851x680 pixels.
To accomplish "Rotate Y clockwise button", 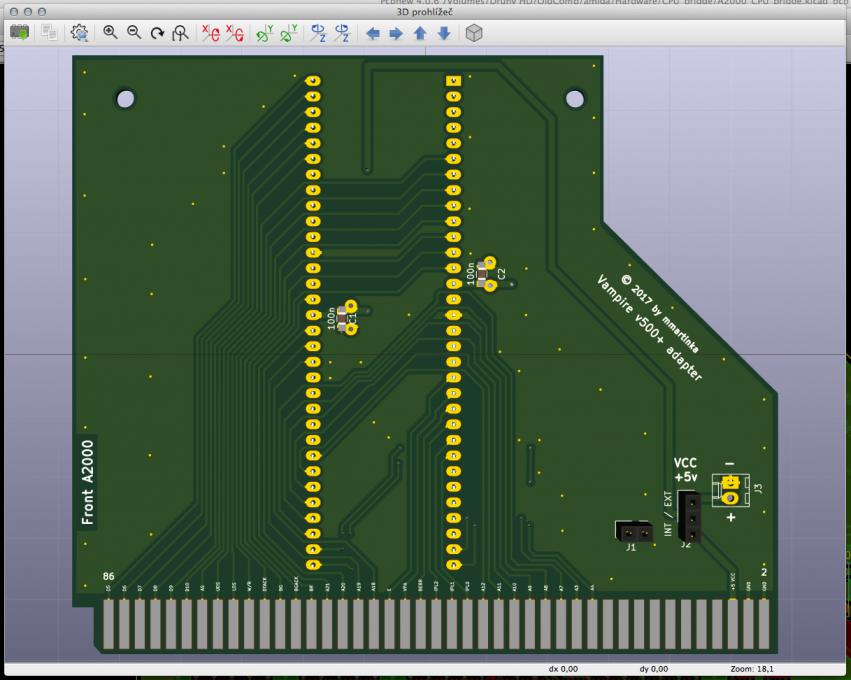I will [x=265, y=33].
